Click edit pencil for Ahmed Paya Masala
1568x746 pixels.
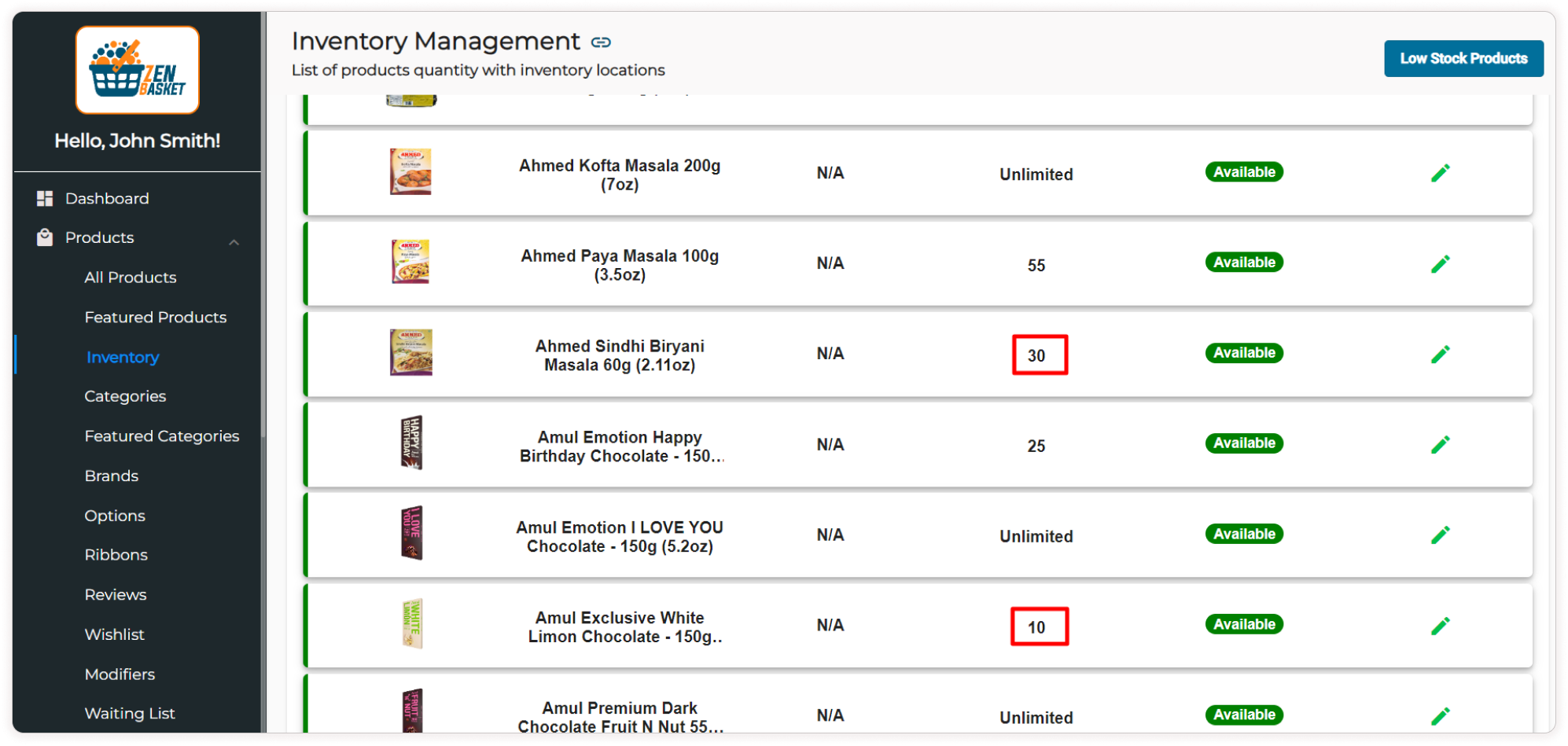click(1440, 263)
